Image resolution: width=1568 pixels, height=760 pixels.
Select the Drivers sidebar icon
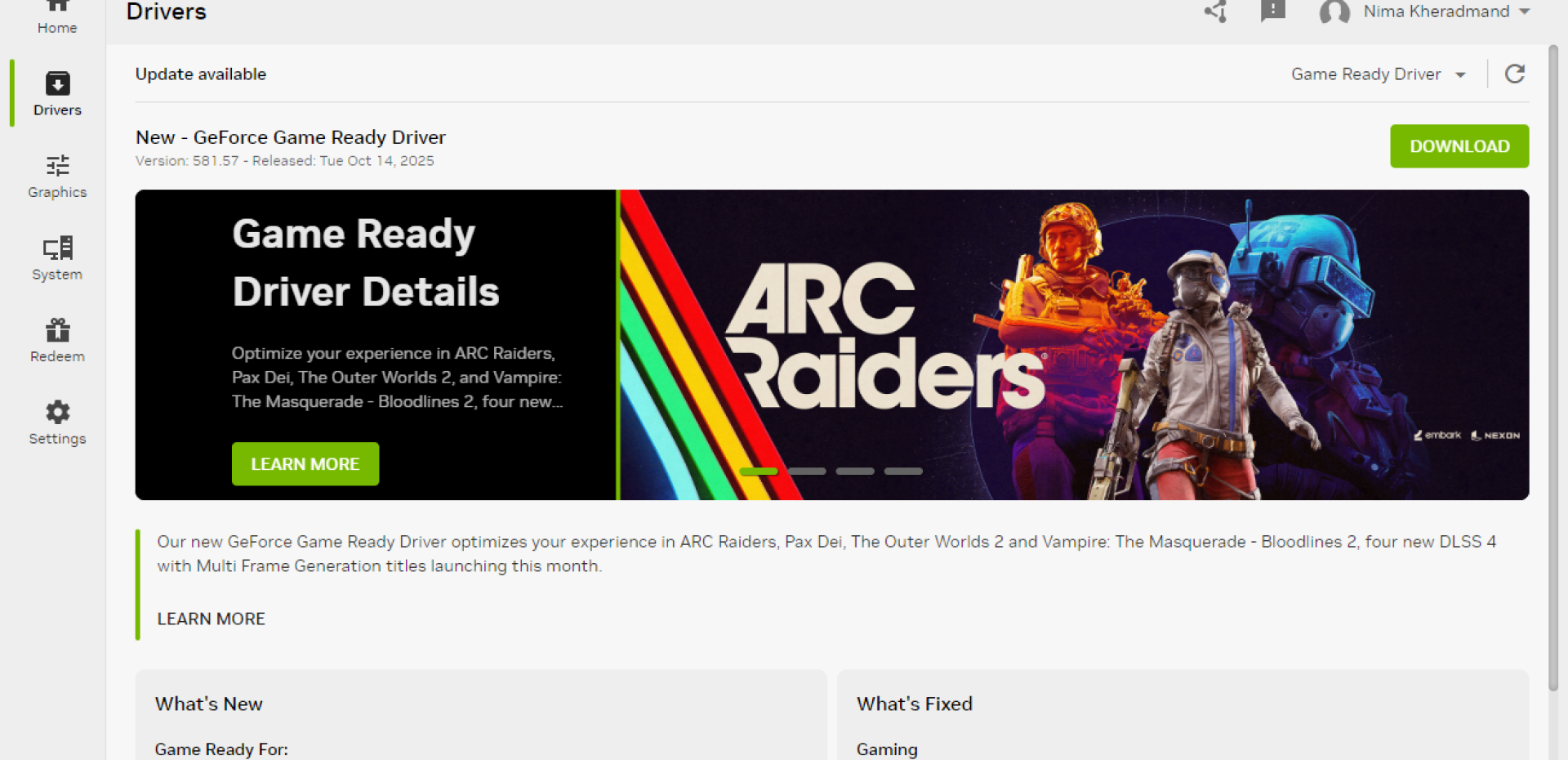(x=57, y=84)
